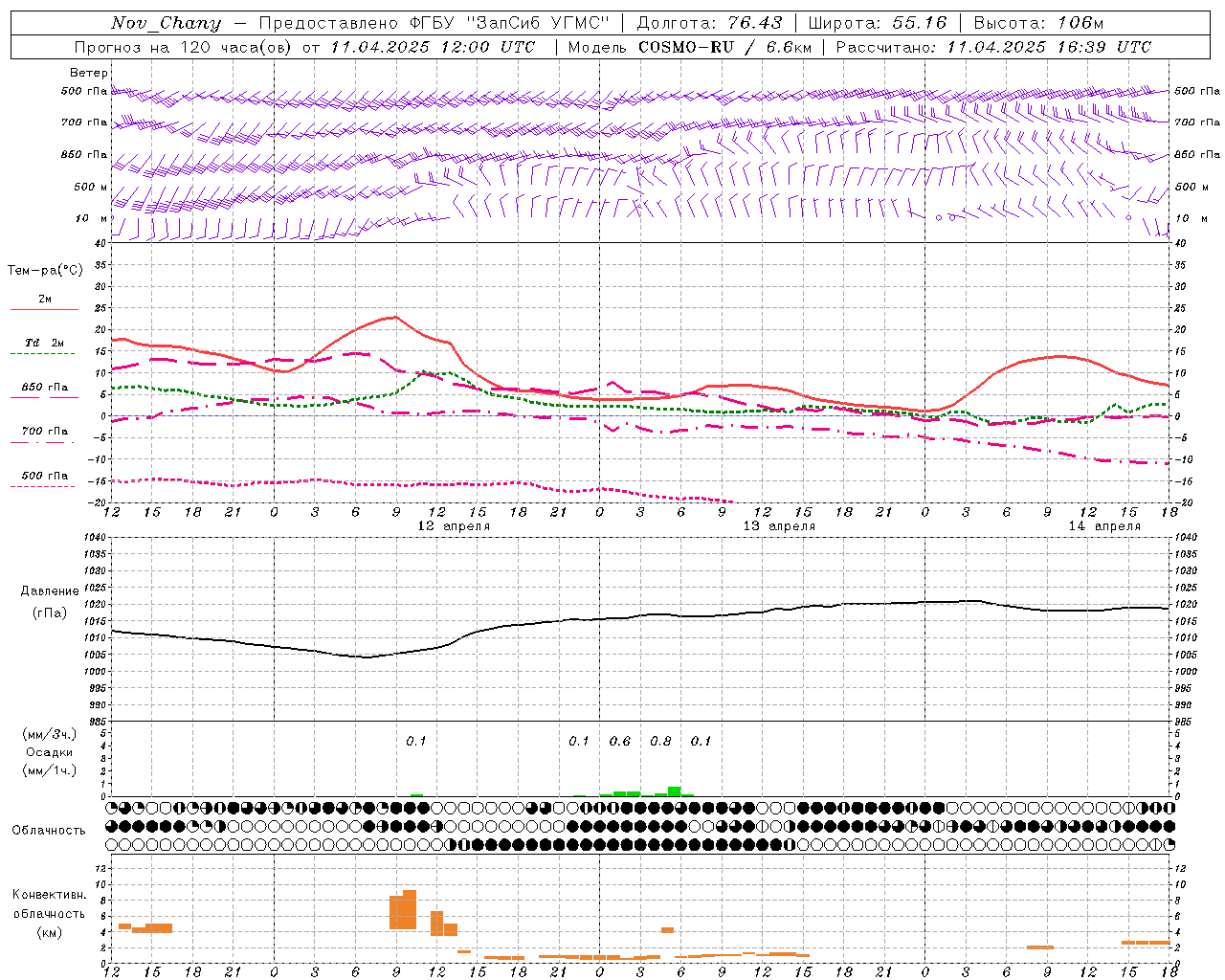Viewport: 1225px width, 980px height.
Task: Click the '500 м' wind level label on left
Action: 91,187
